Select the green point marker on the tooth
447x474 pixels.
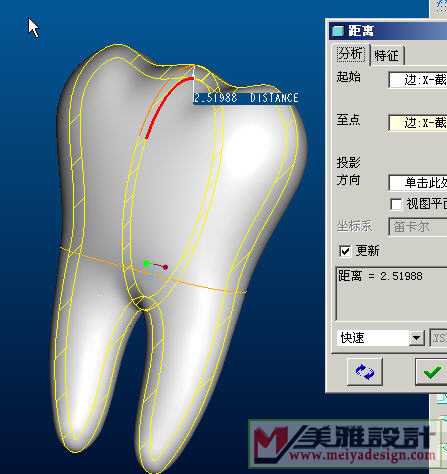pyautogui.click(x=146, y=264)
